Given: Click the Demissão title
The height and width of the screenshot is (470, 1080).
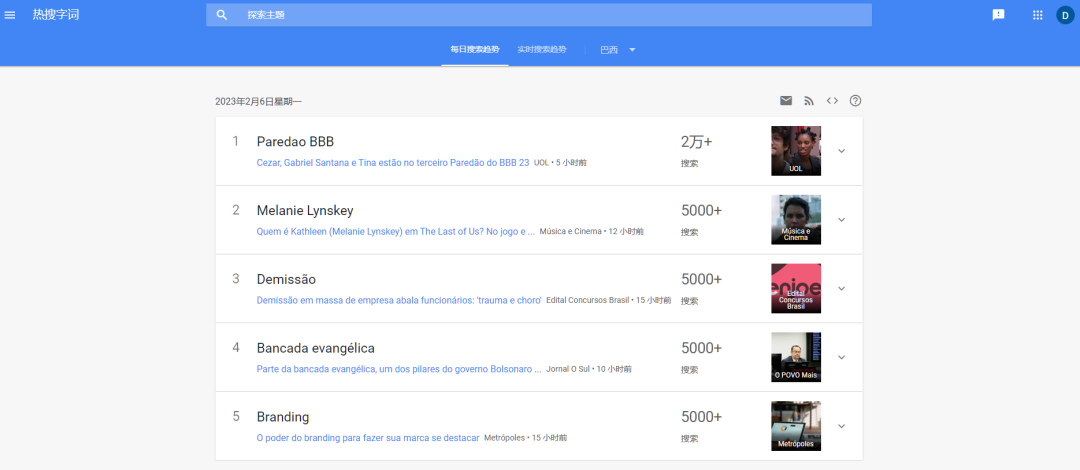Looking at the screenshot, I should 286,279.
